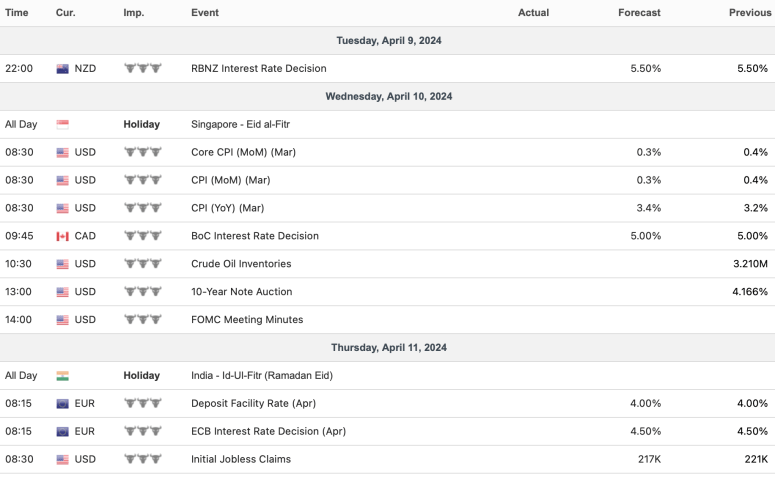Click the India flag in the holiday row

click(63, 376)
